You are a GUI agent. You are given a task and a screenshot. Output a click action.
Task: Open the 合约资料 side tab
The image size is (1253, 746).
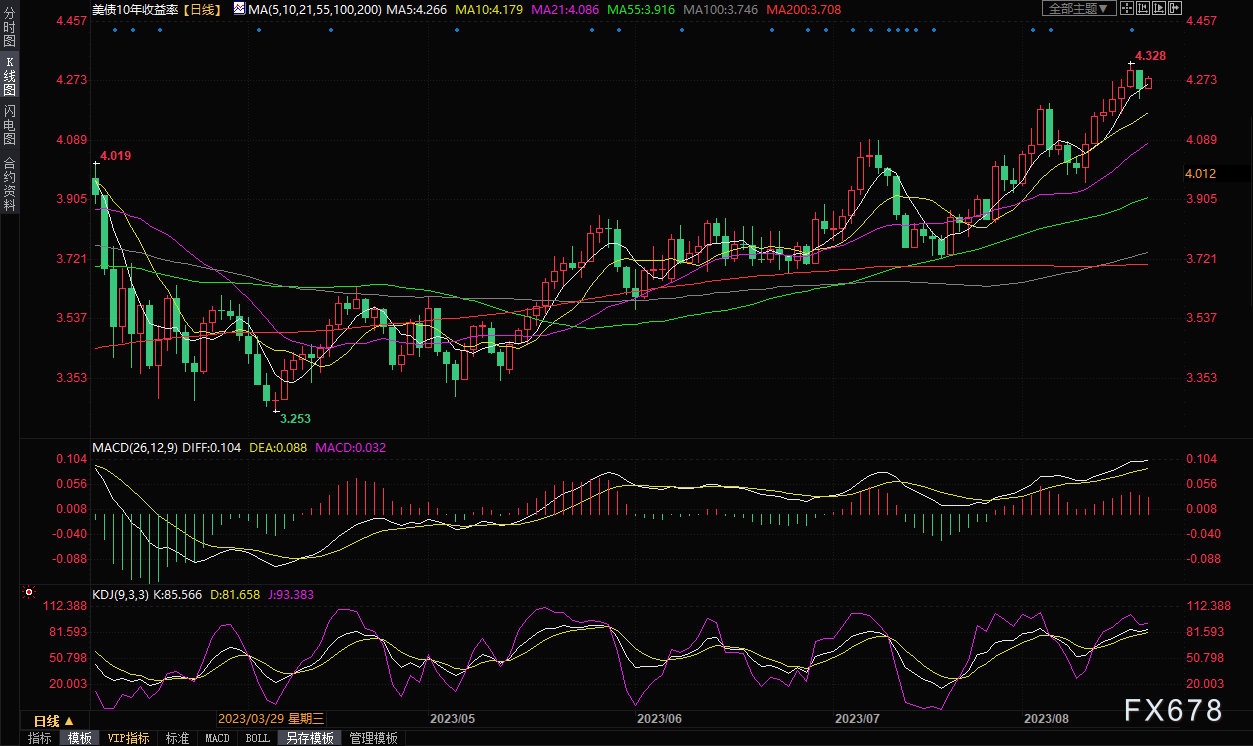tap(9, 184)
